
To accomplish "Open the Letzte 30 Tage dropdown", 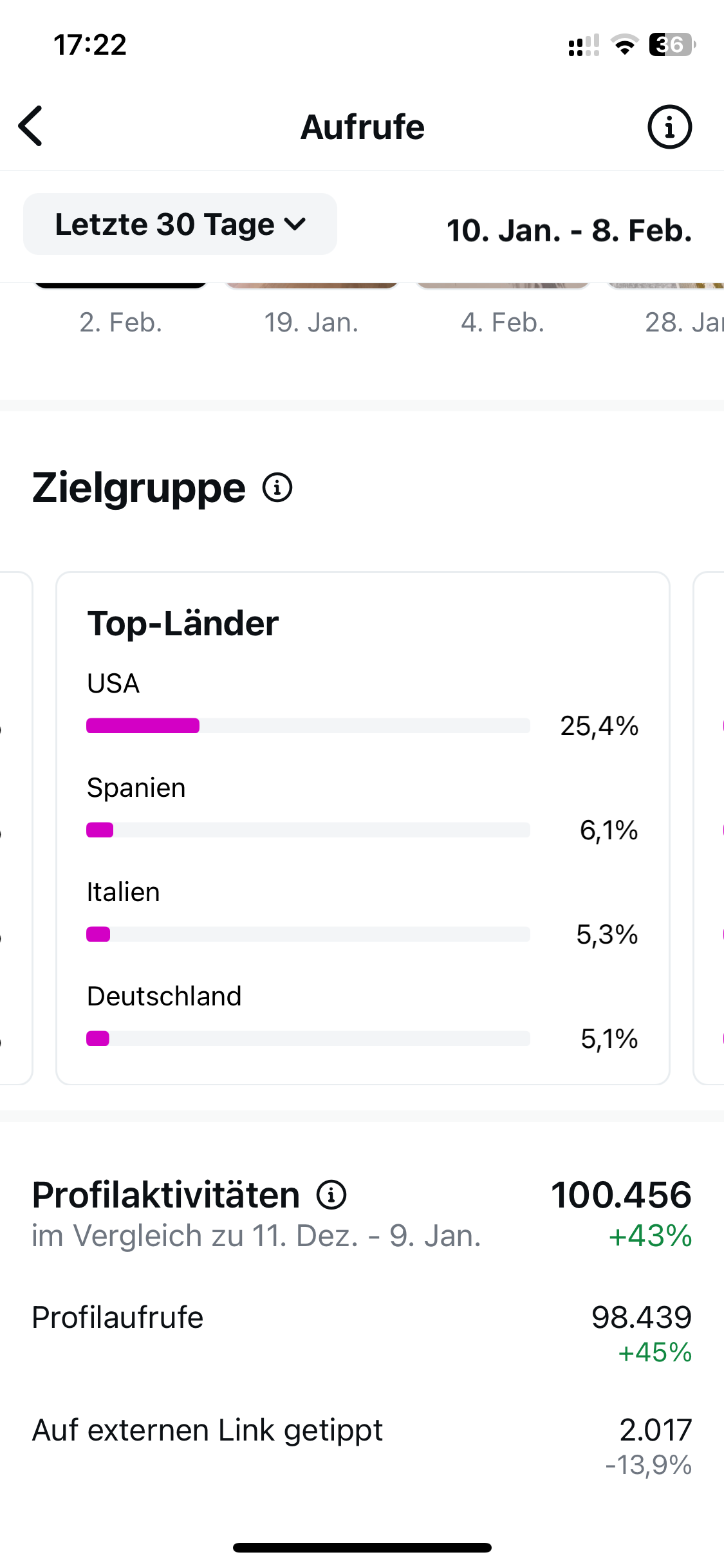I will pyautogui.click(x=180, y=224).
